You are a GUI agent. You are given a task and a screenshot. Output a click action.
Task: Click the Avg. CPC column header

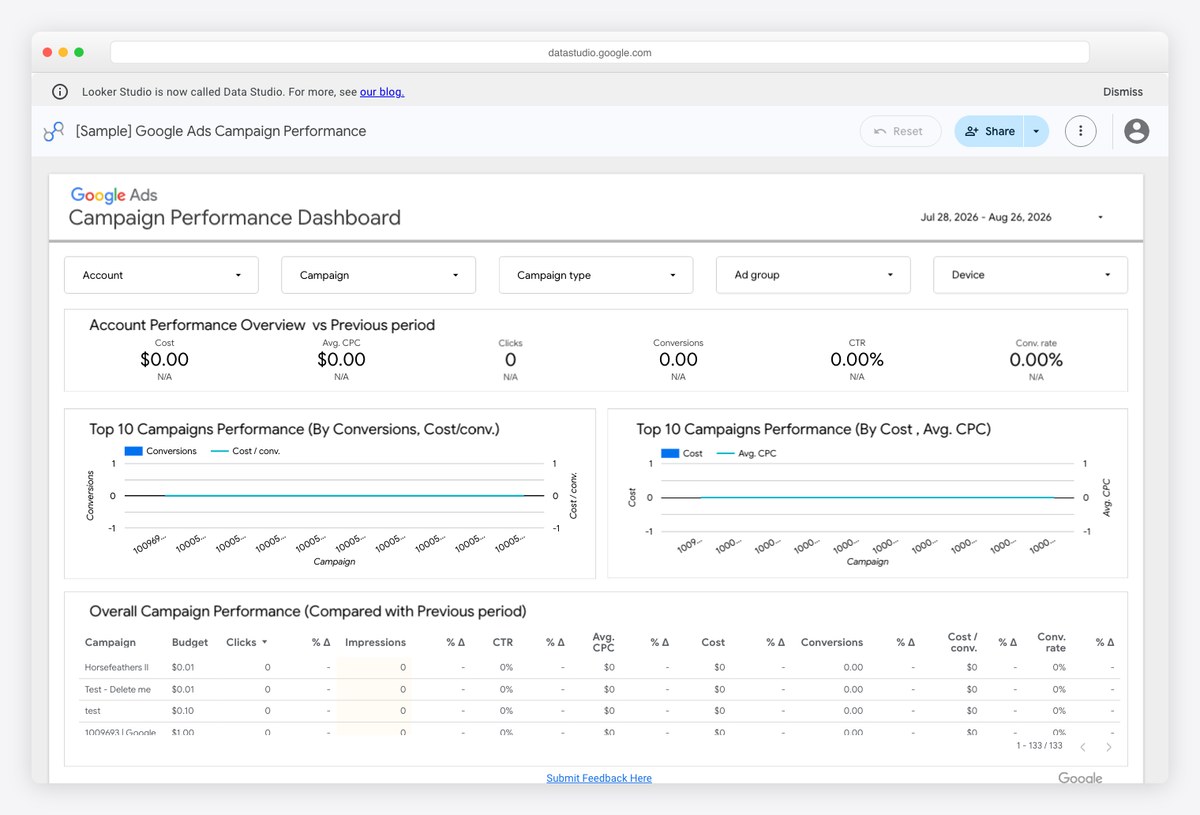(603, 642)
